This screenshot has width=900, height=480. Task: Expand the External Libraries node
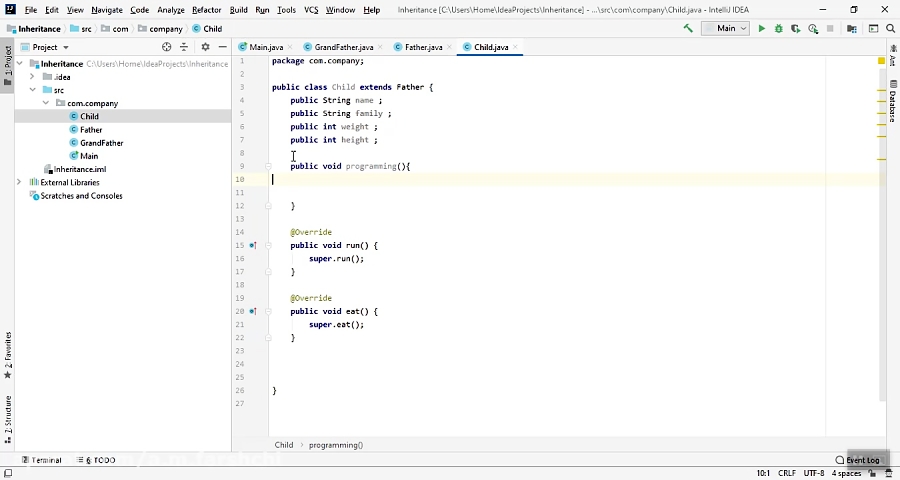19,182
